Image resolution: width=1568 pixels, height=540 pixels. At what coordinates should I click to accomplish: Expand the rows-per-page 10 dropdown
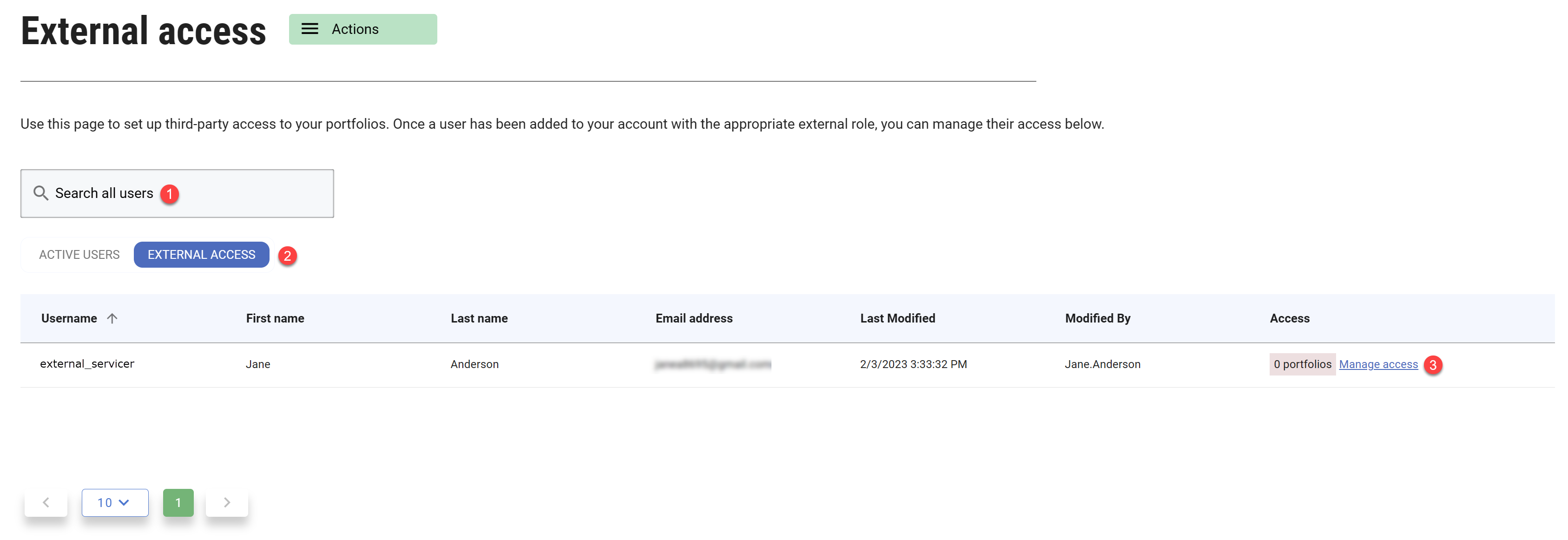click(114, 502)
